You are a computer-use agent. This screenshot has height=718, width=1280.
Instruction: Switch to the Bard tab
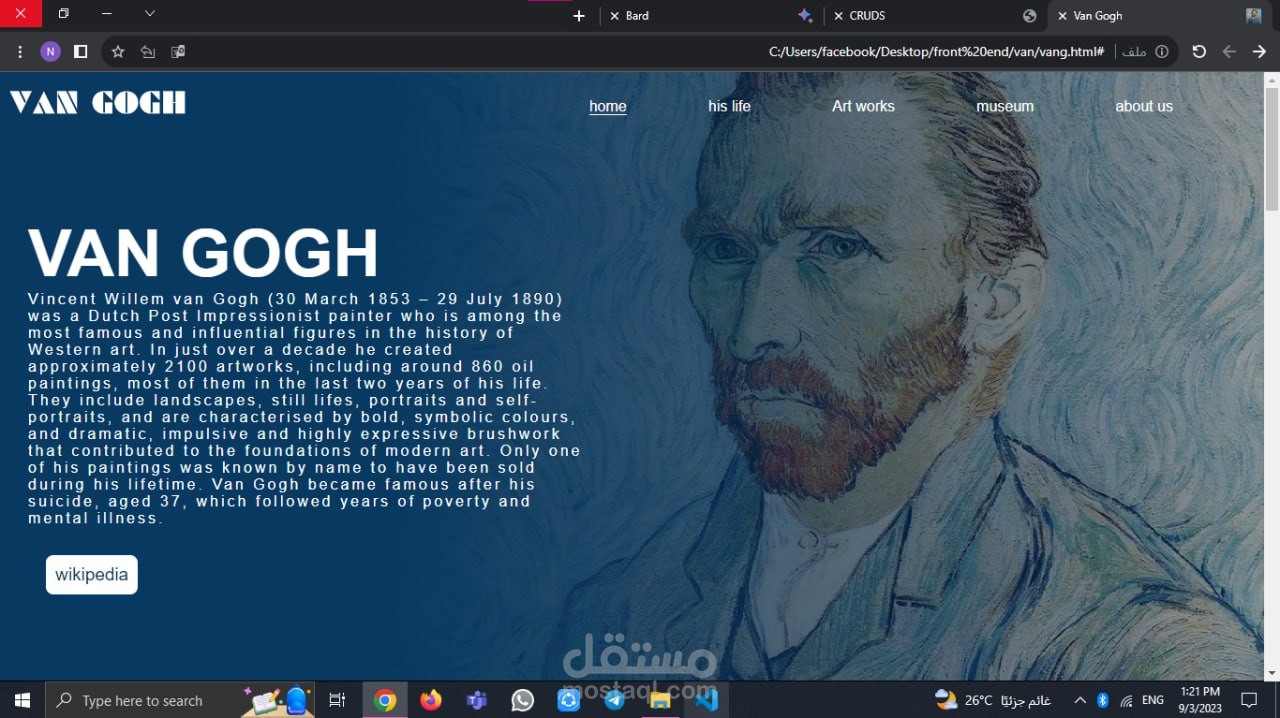click(712, 16)
